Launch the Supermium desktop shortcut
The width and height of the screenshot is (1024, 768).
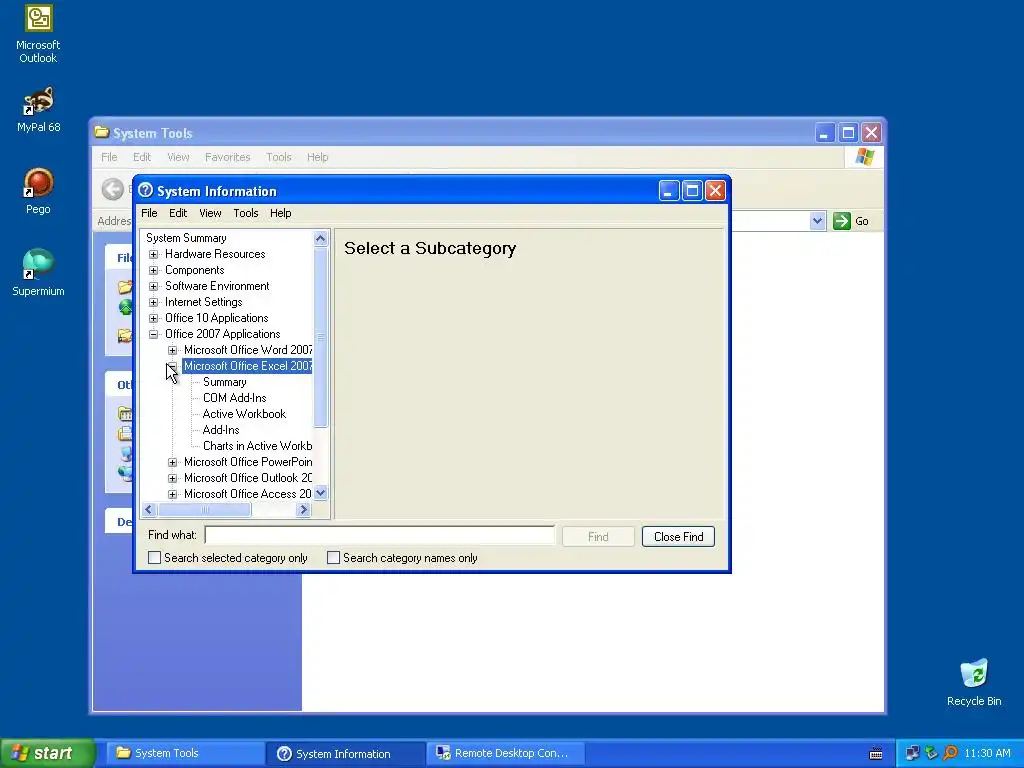pyautogui.click(x=38, y=273)
